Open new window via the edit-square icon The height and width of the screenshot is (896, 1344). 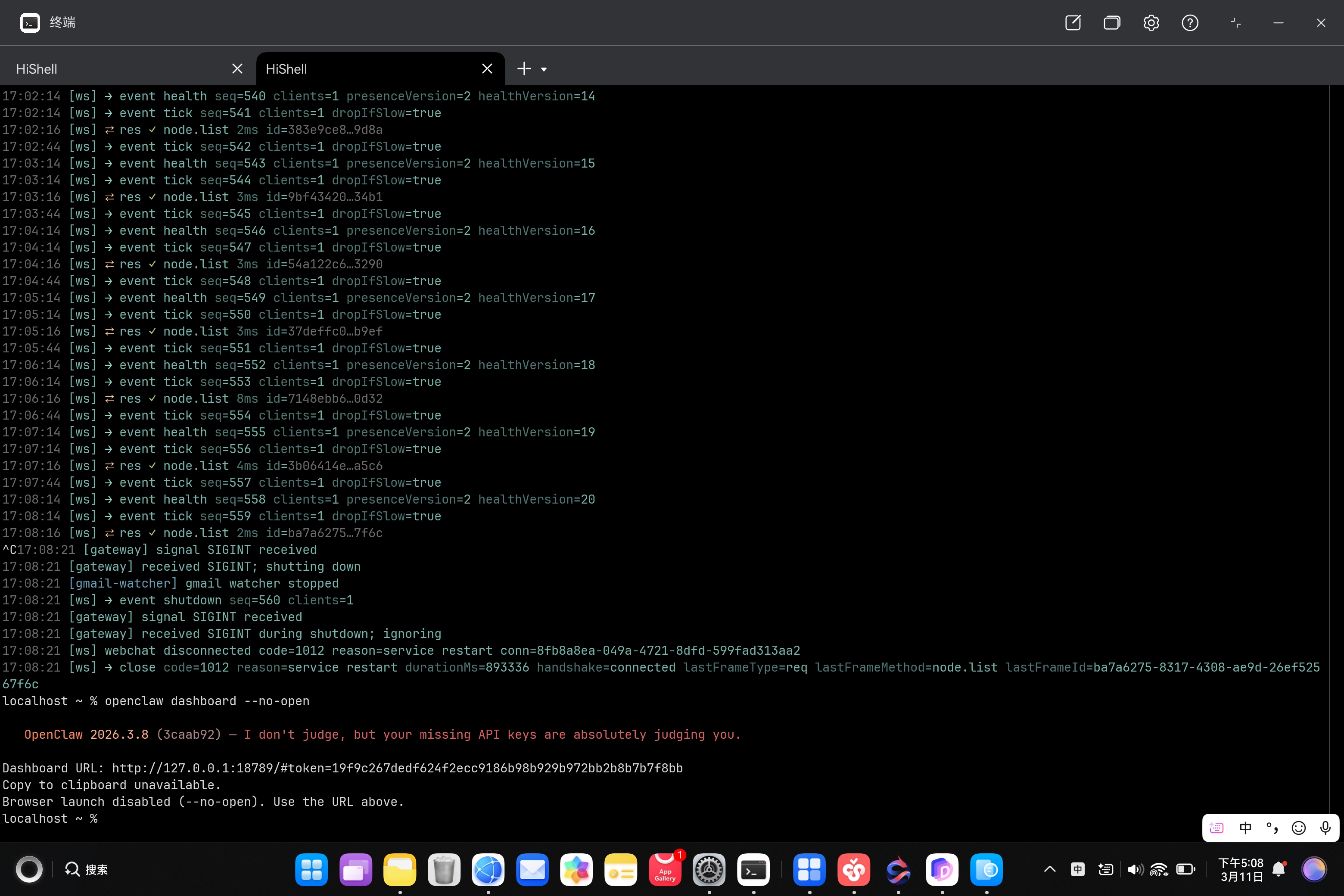click(1073, 23)
